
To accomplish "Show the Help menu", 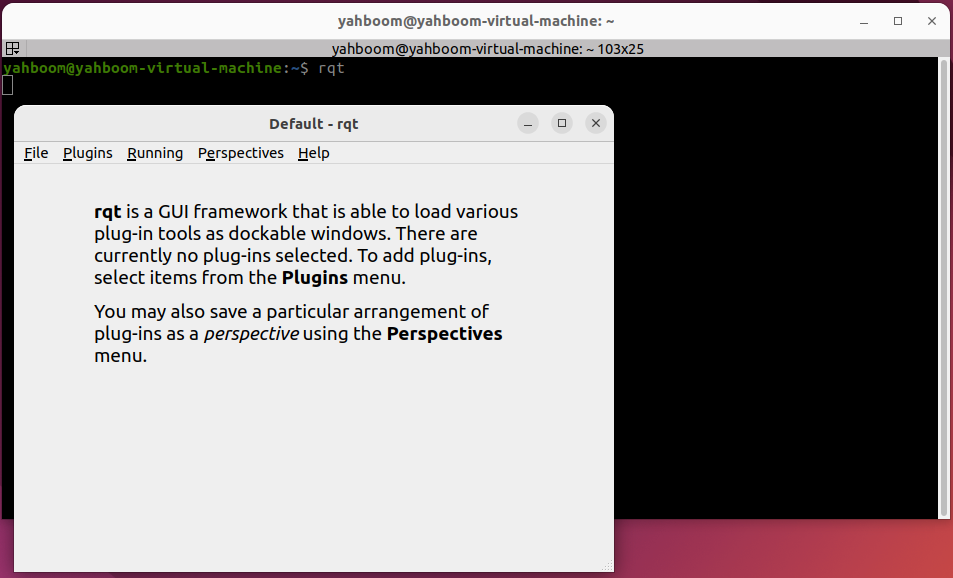I will [x=314, y=153].
